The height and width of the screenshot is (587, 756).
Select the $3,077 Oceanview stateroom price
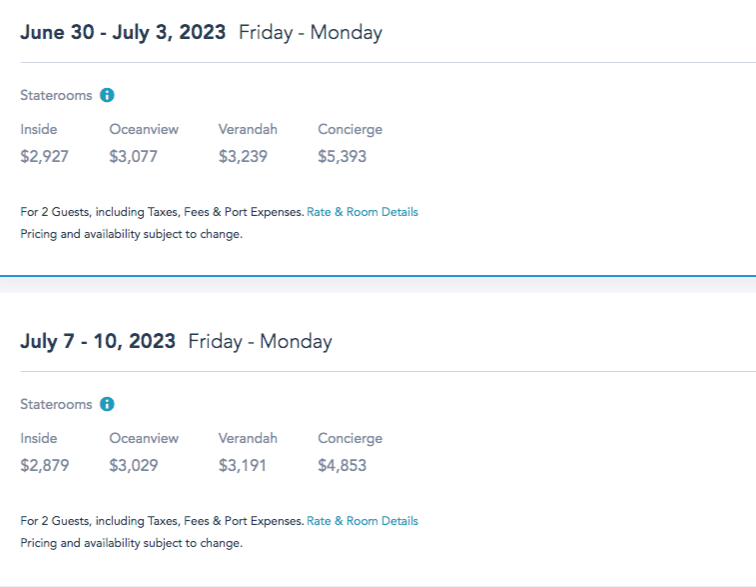(133, 156)
